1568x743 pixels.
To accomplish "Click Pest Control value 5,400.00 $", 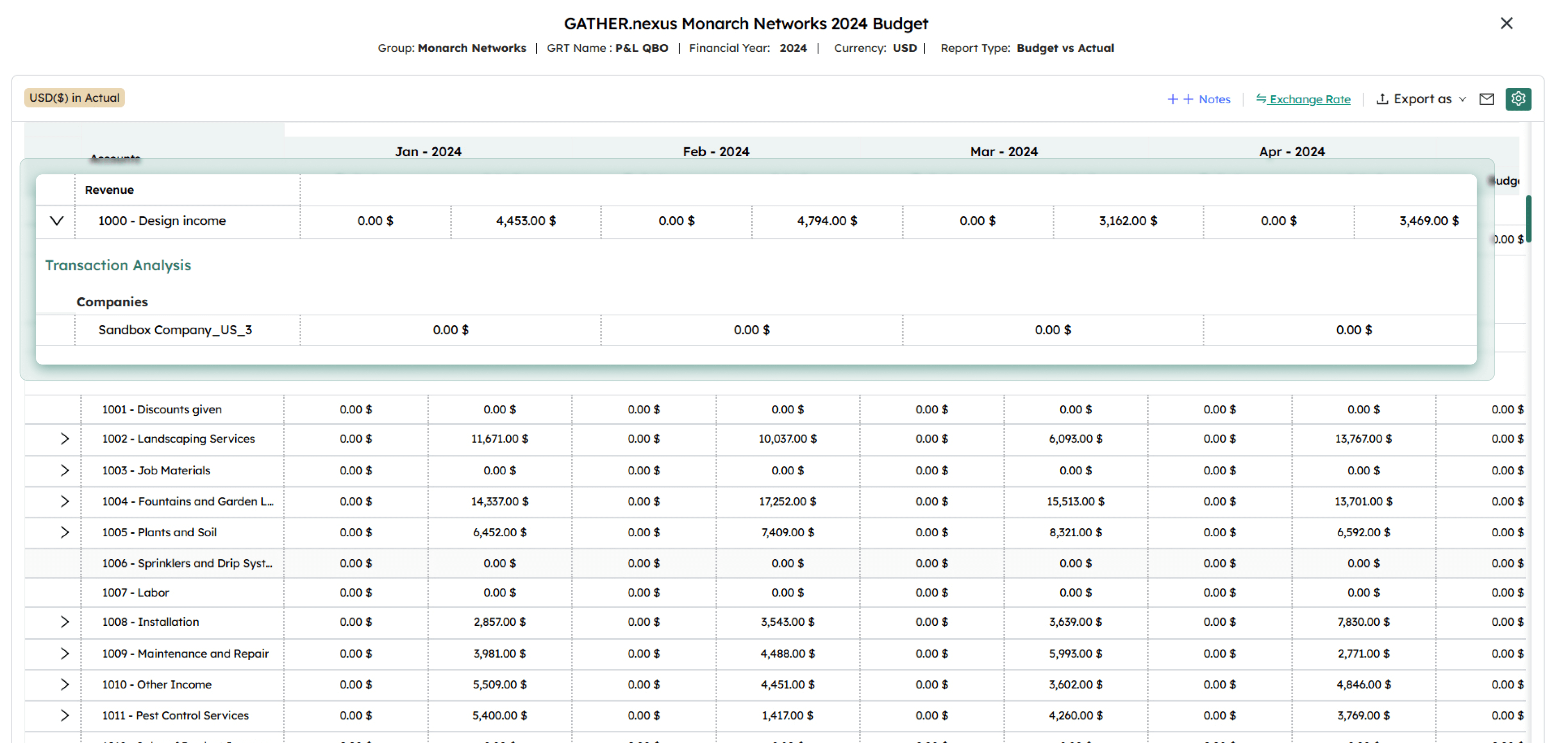I will (500, 716).
